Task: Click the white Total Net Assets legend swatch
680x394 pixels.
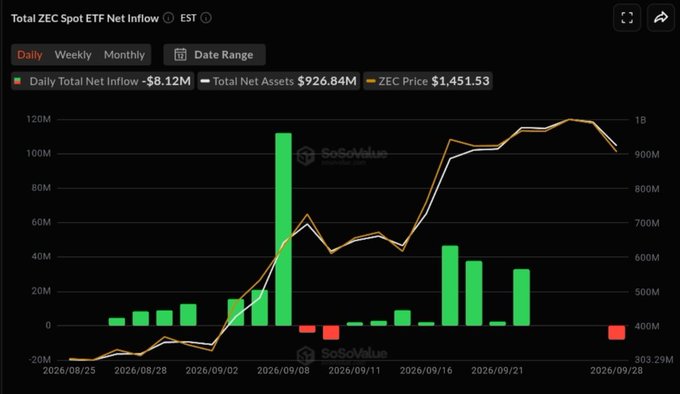Action: pyautogui.click(x=205, y=81)
